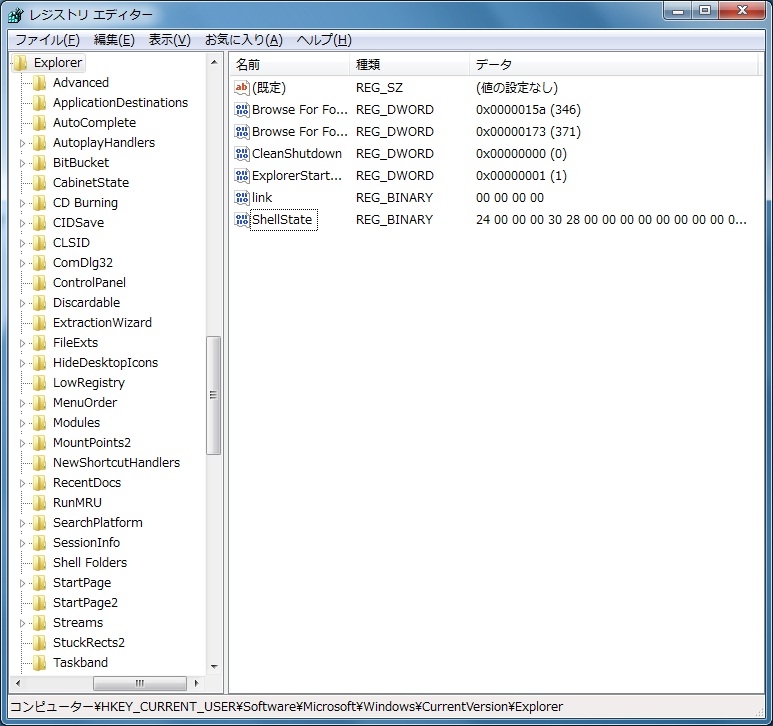773x726 pixels.
Task: Select the Modules key label
Action: (76, 422)
